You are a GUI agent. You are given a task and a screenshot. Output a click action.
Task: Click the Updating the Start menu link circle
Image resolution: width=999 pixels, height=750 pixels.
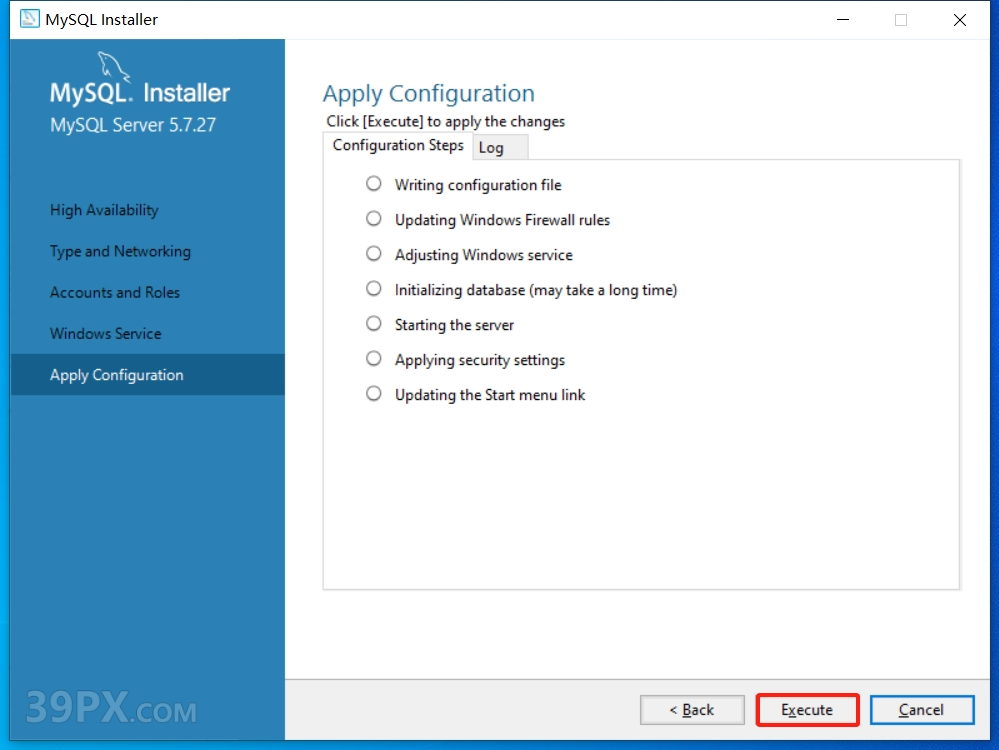coord(374,394)
